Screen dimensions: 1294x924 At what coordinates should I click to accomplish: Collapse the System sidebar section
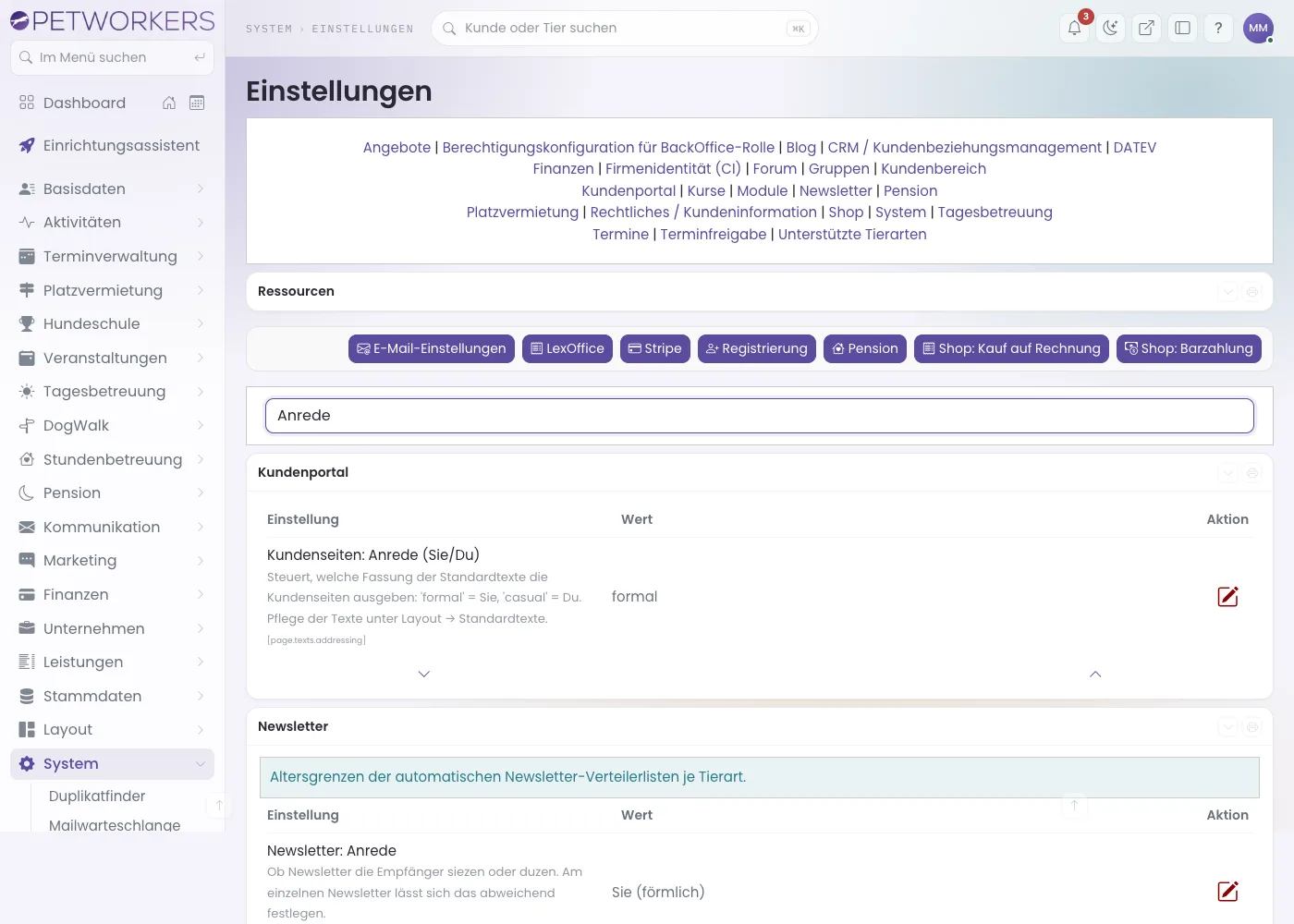tap(112, 764)
